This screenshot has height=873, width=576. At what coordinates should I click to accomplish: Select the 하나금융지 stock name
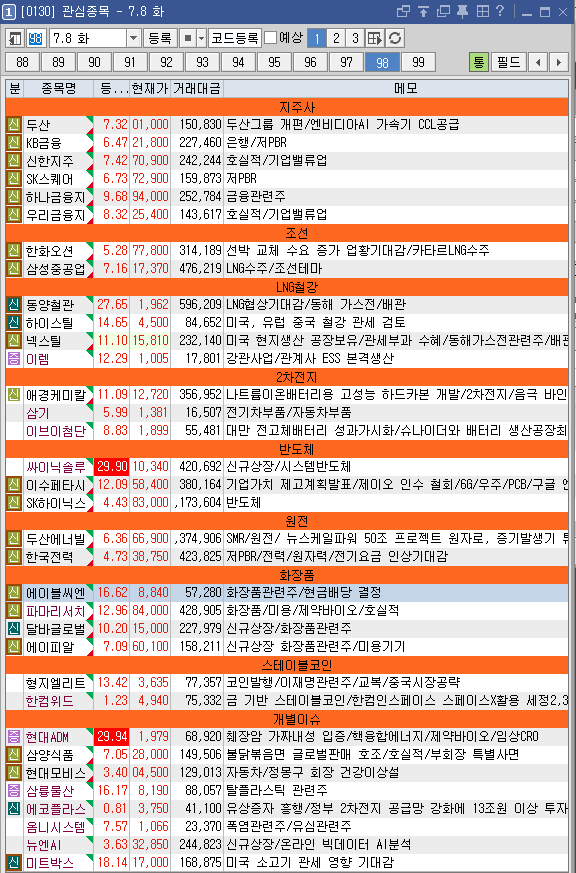coord(56,197)
